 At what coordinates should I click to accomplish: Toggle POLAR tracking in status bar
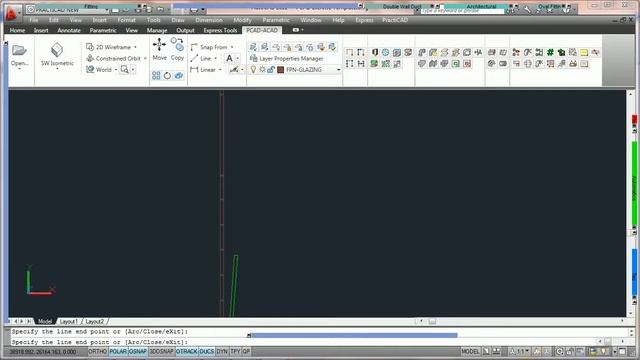point(118,351)
